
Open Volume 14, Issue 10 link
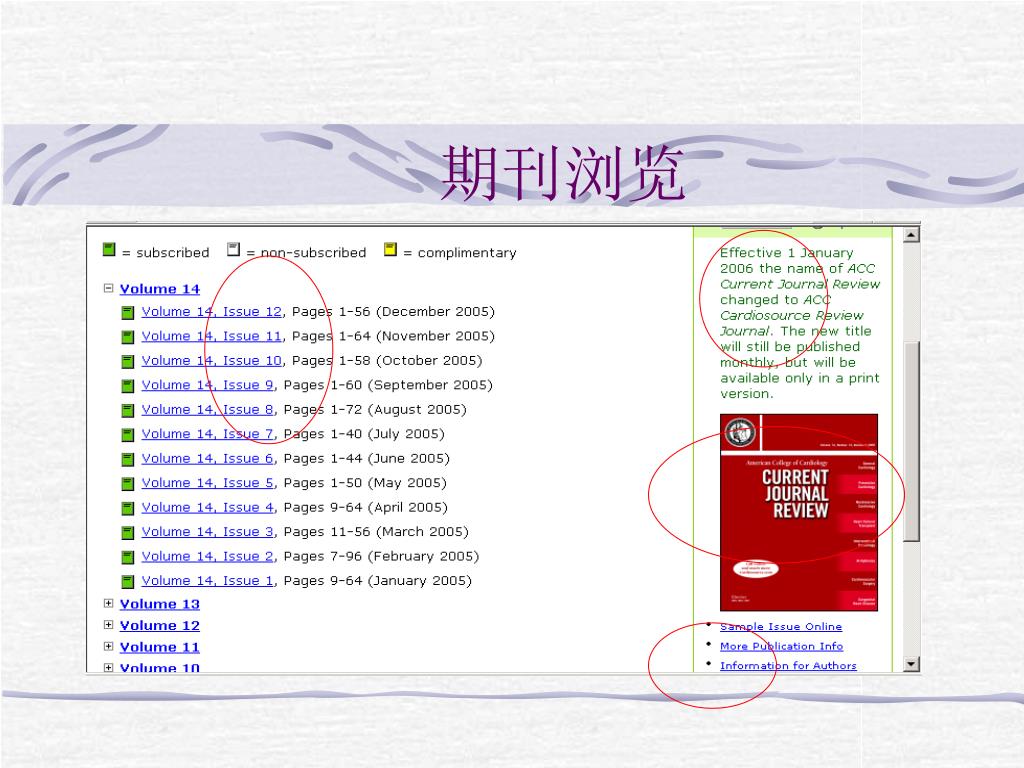(212, 360)
